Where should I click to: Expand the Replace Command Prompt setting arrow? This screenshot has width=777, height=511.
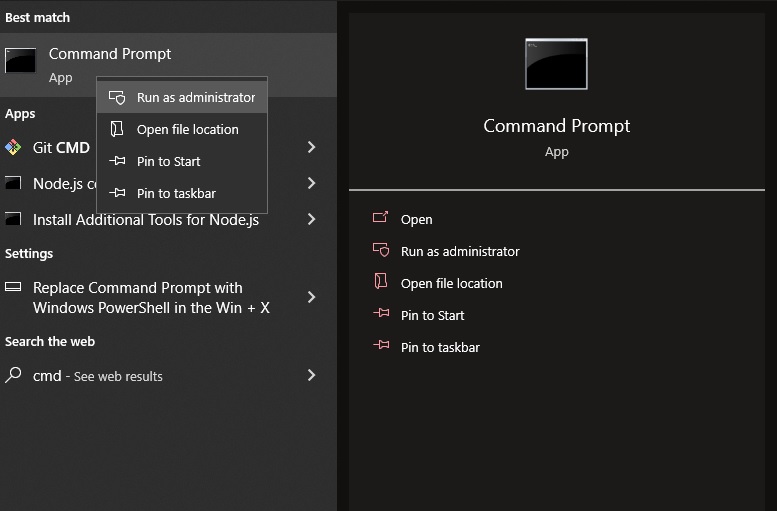coord(311,297)
